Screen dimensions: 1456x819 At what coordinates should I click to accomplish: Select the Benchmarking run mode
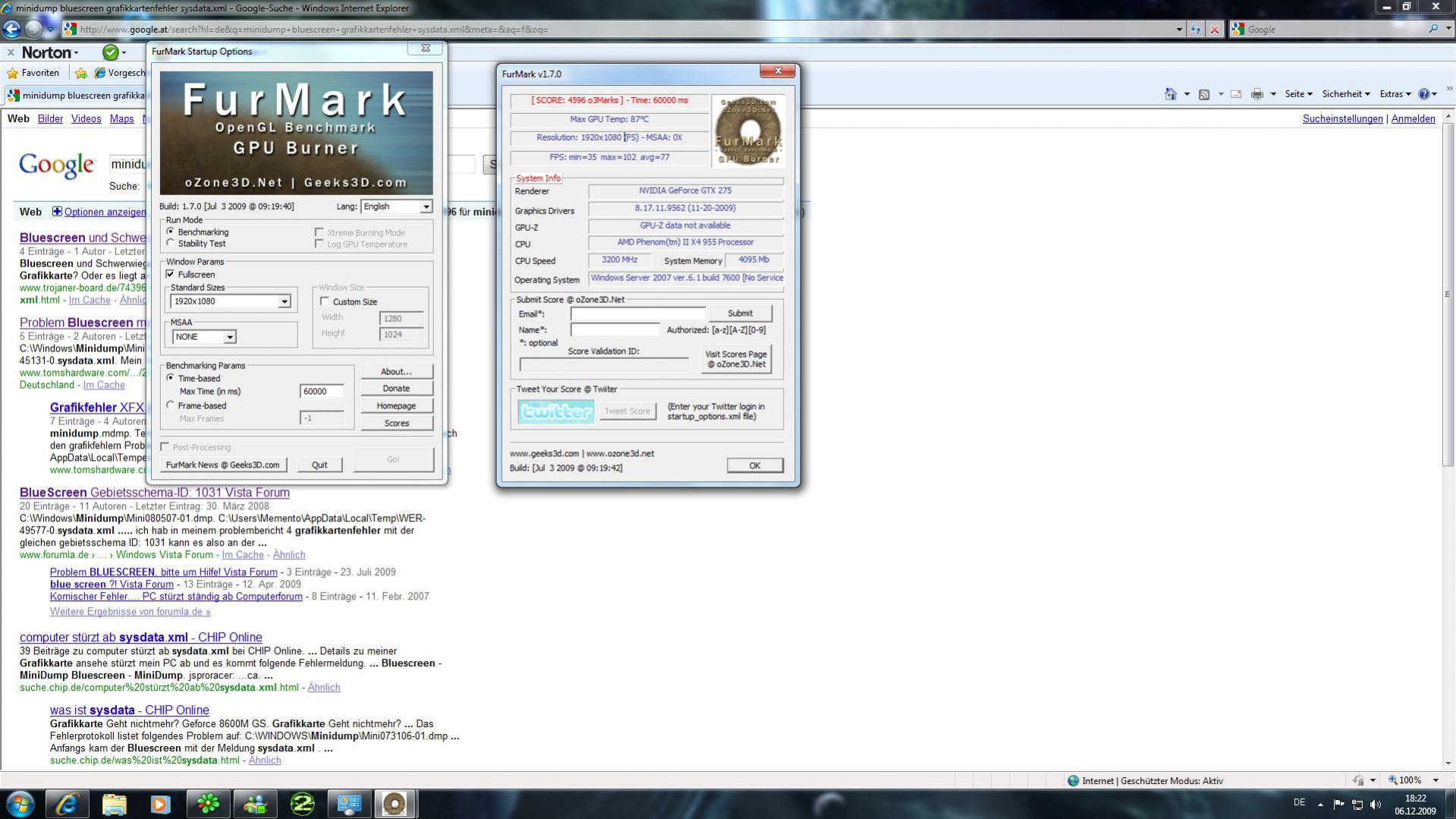click(170, 232)
